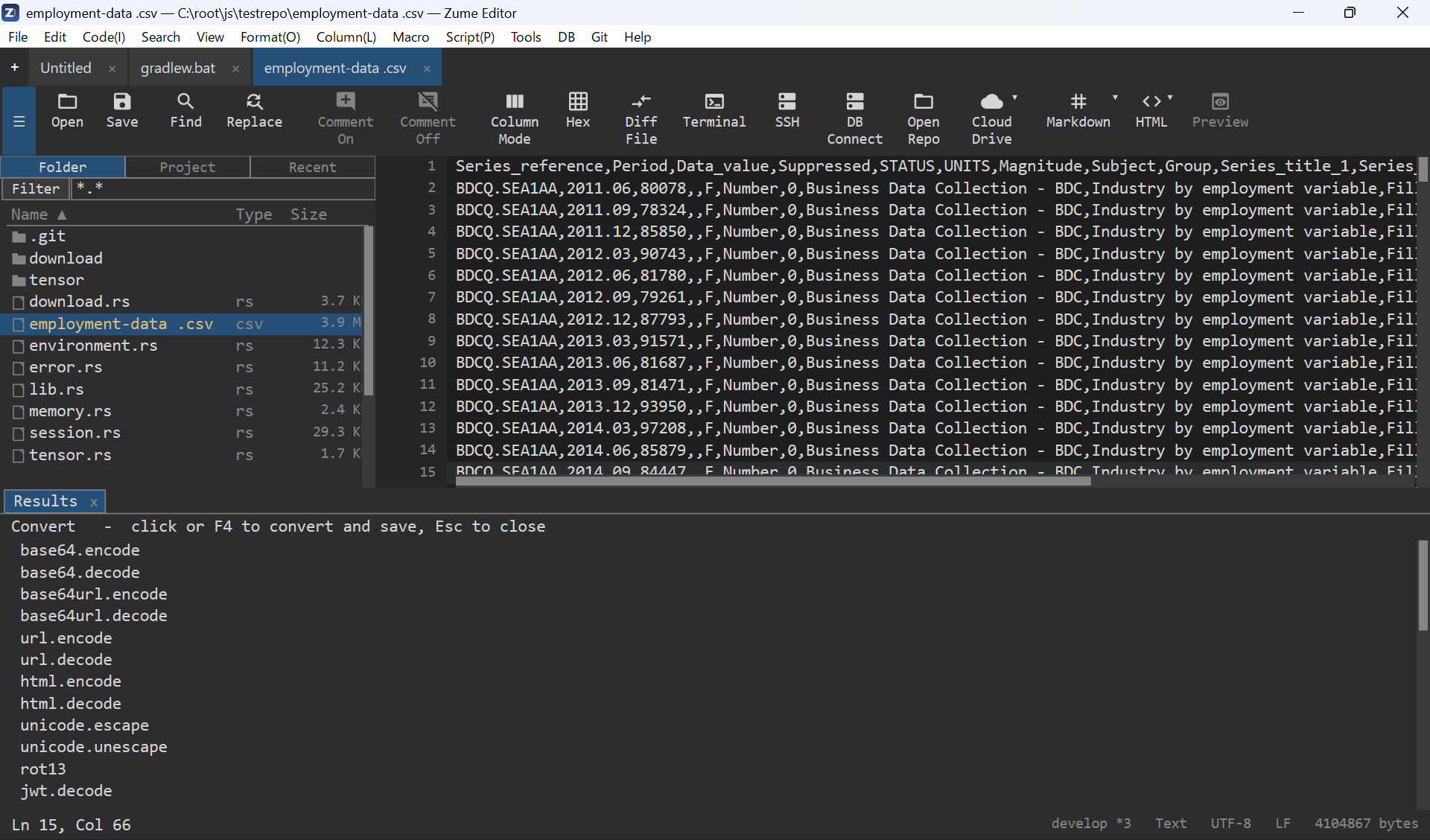Open the File menu
The width and height of the screenshot is (1430, 840).
point(18,36)
